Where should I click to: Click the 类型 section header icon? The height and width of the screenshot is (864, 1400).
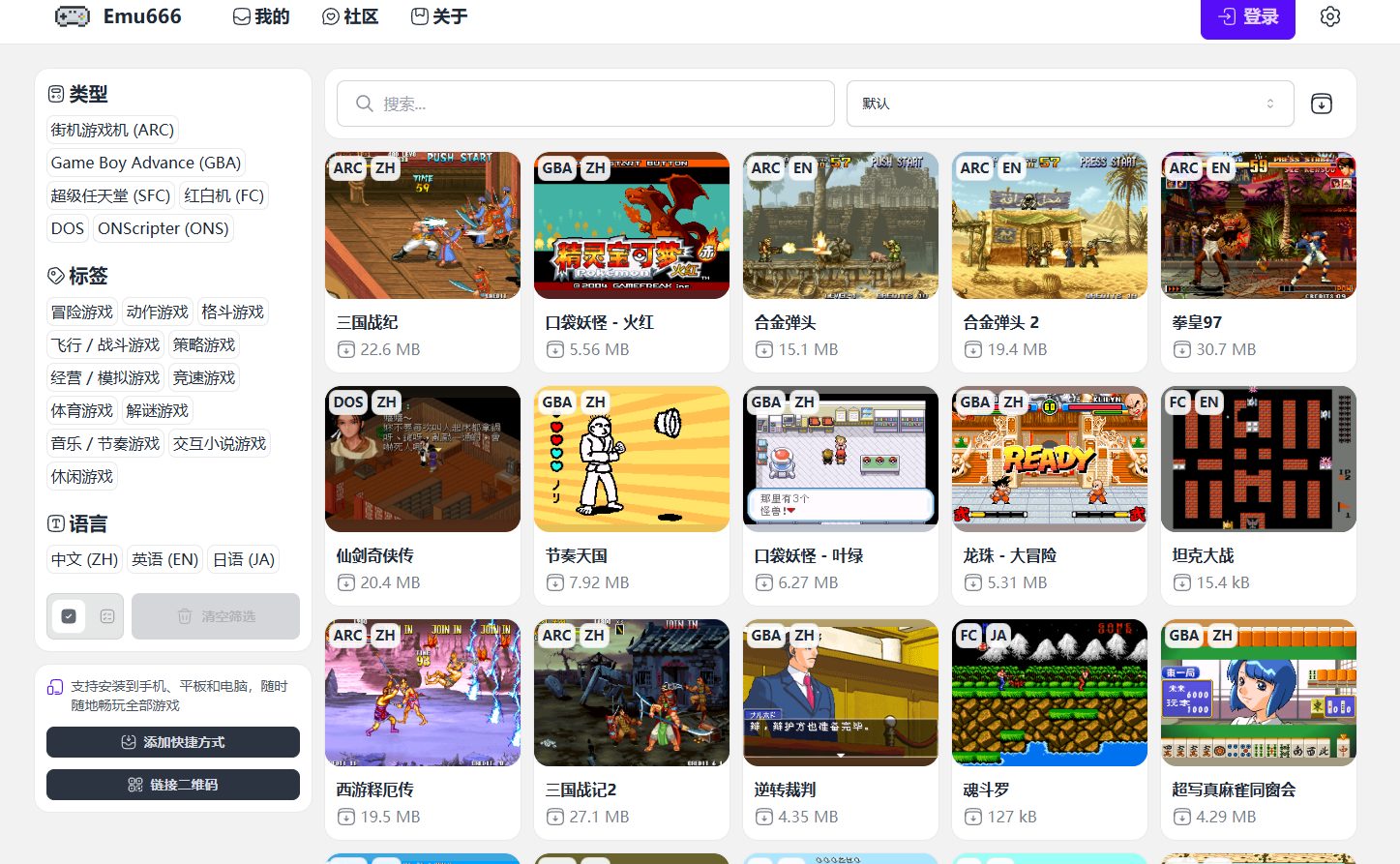click(56, 94)
